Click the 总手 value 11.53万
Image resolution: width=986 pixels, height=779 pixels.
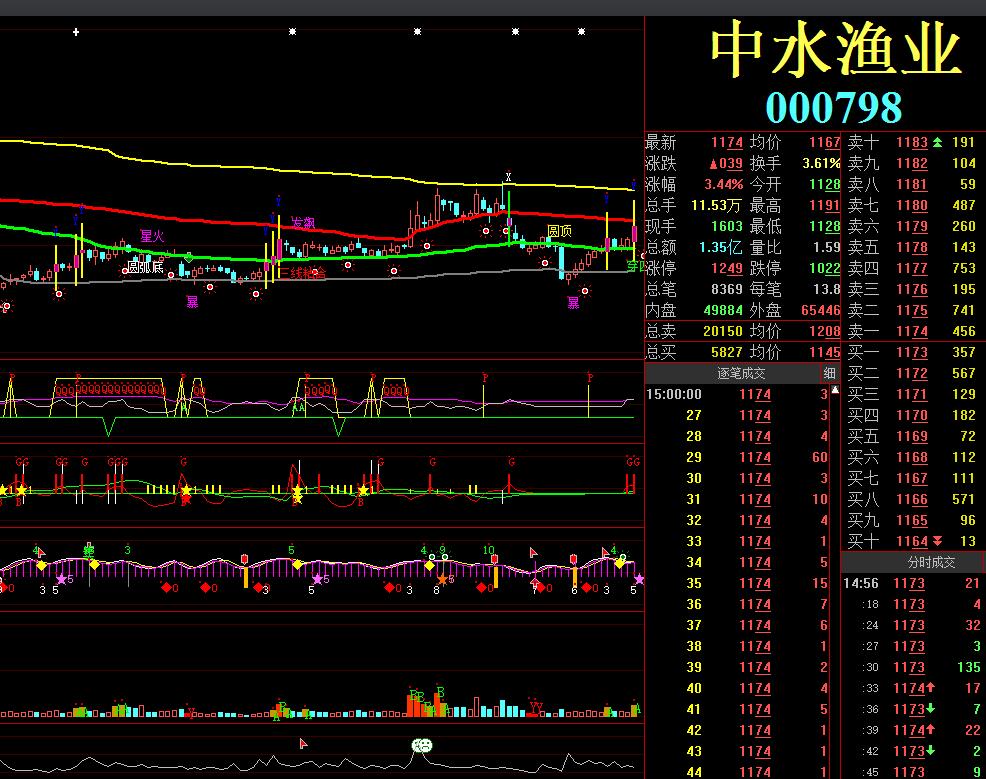[716, 206]
